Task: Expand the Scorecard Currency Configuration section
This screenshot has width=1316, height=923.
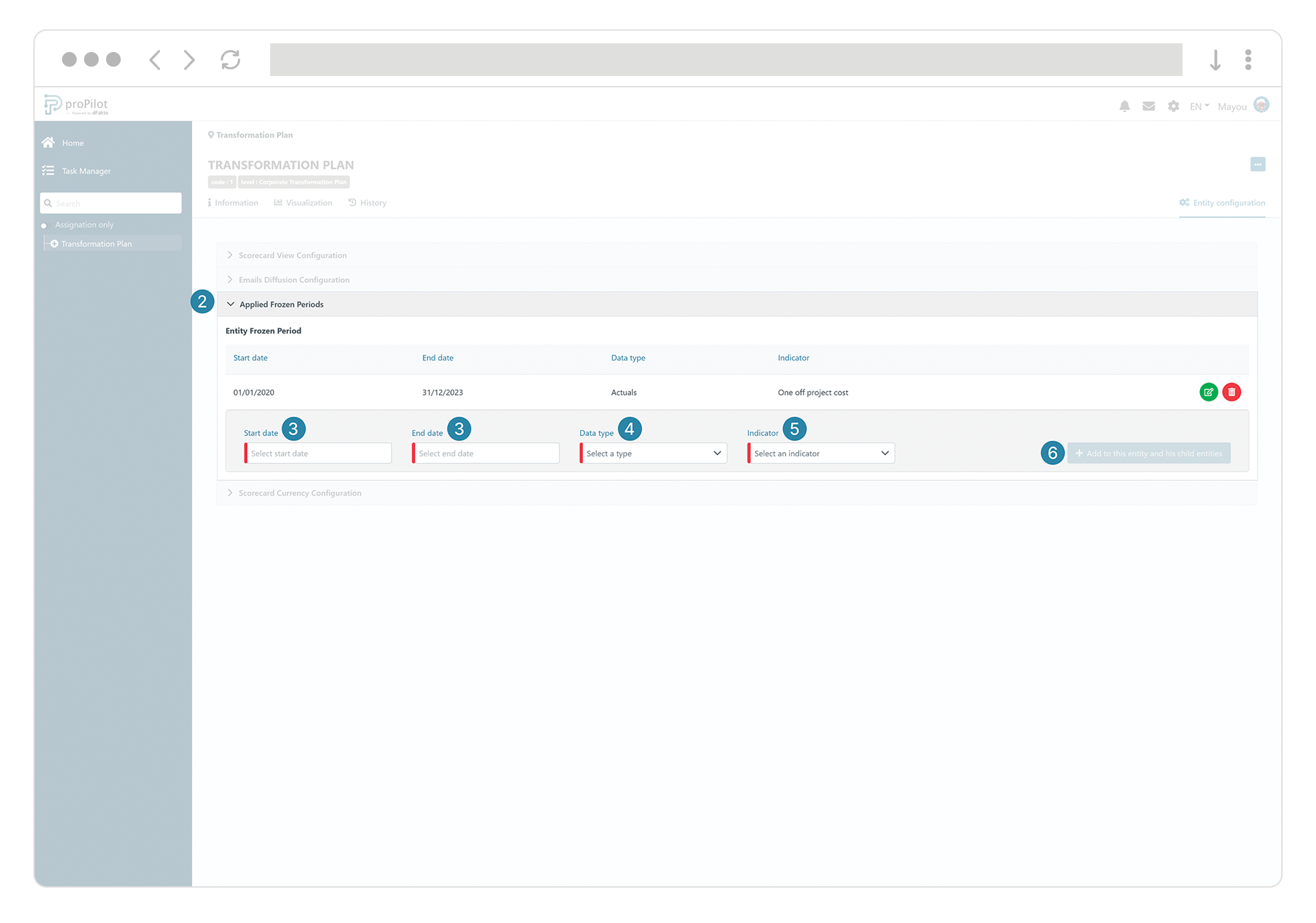Action: pyautogui.click(x=299, y=492)
